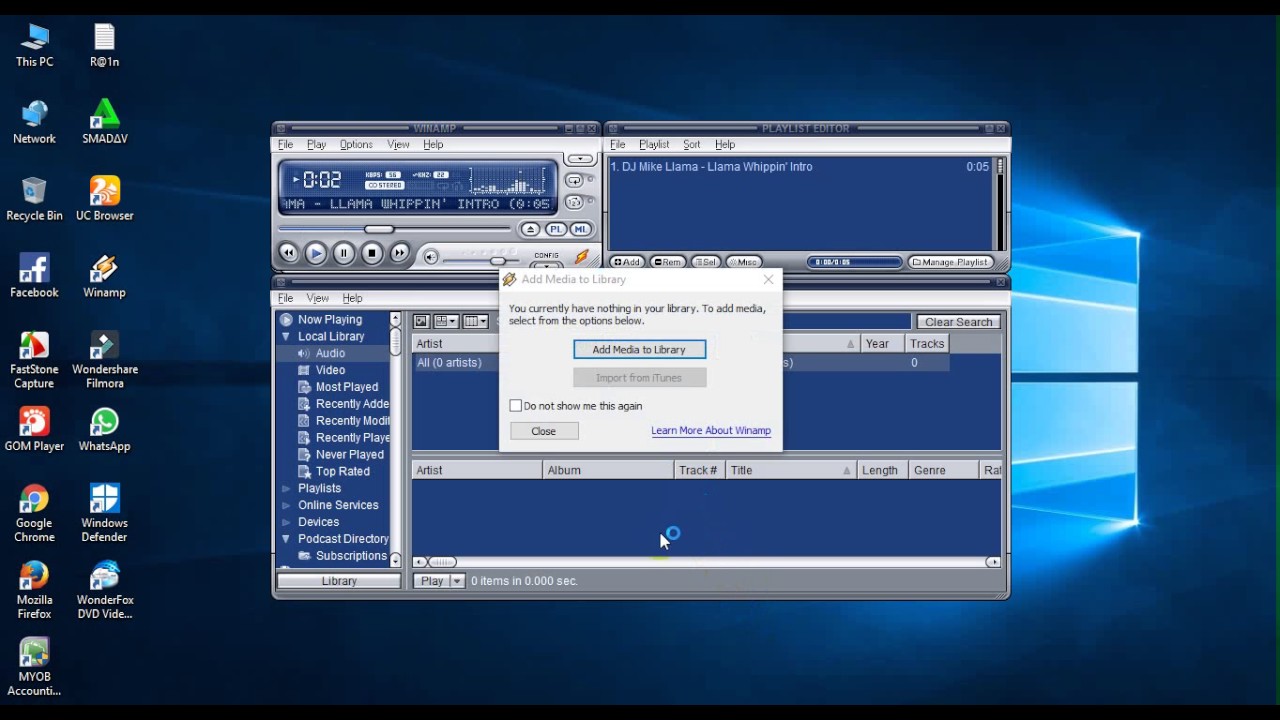Viewport: 1280px width, 720px height.
Task: Open the GOM Player desktop icon
Action: pyautogui.click(x=34, y=430)
